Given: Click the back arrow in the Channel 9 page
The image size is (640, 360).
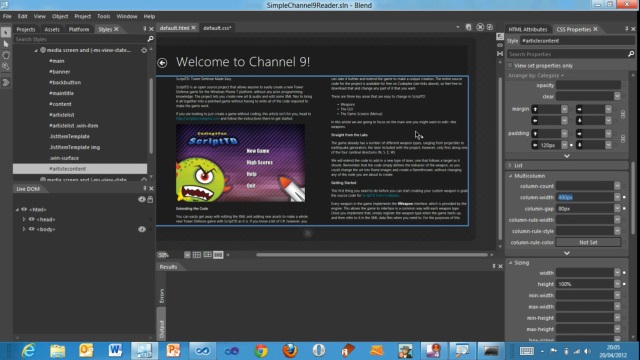Looking at the screenshot, I should pyautogui.click(x=162, y=62).
